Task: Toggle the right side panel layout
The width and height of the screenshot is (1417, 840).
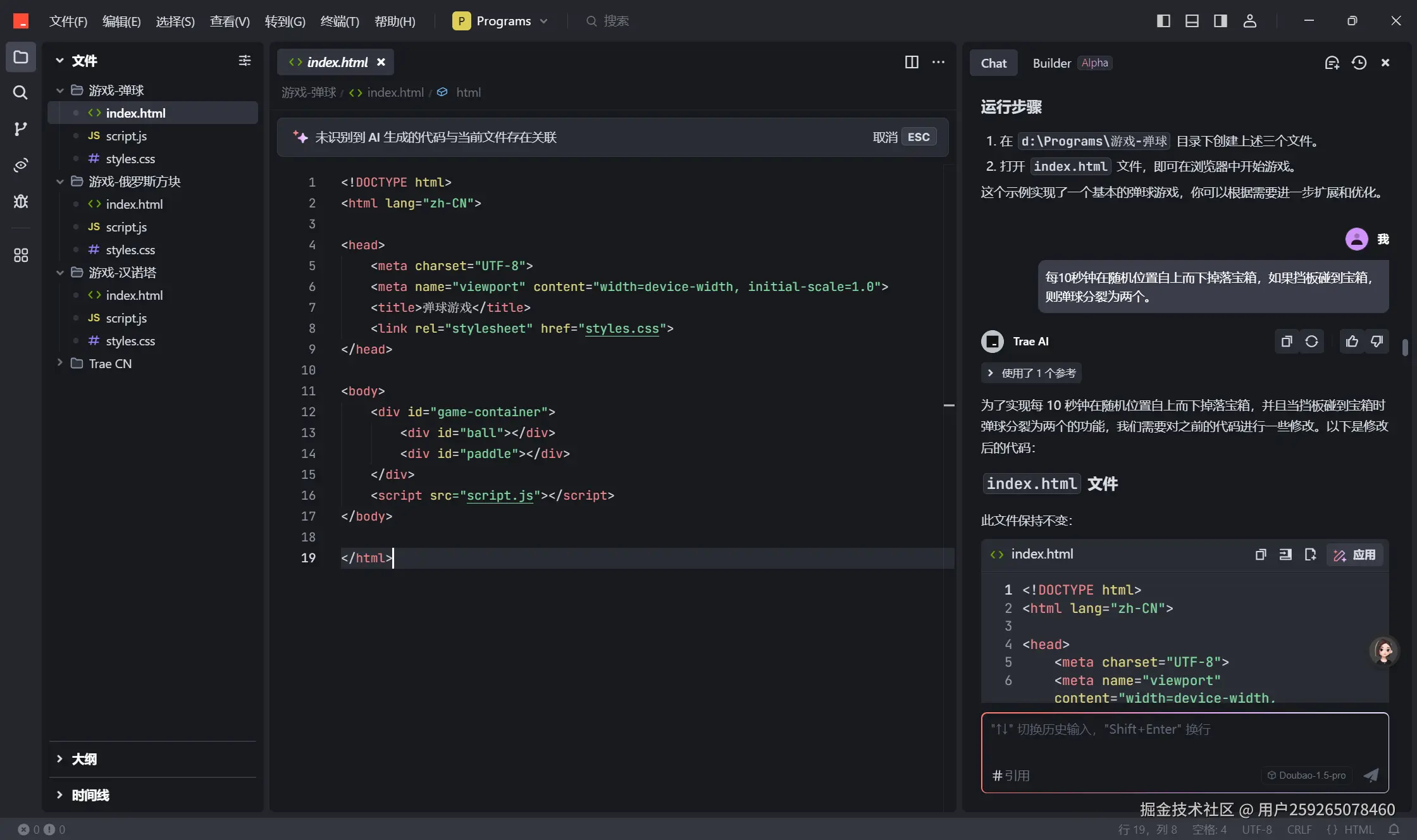Action: coord(1220,21)
